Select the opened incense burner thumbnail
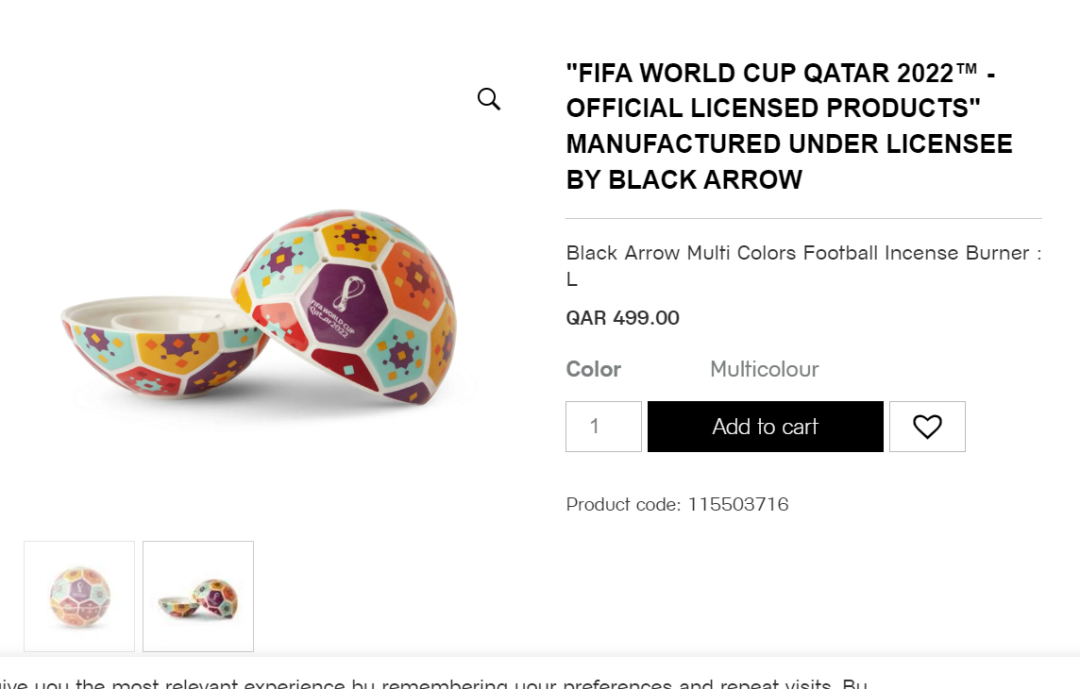 point(198,596)
